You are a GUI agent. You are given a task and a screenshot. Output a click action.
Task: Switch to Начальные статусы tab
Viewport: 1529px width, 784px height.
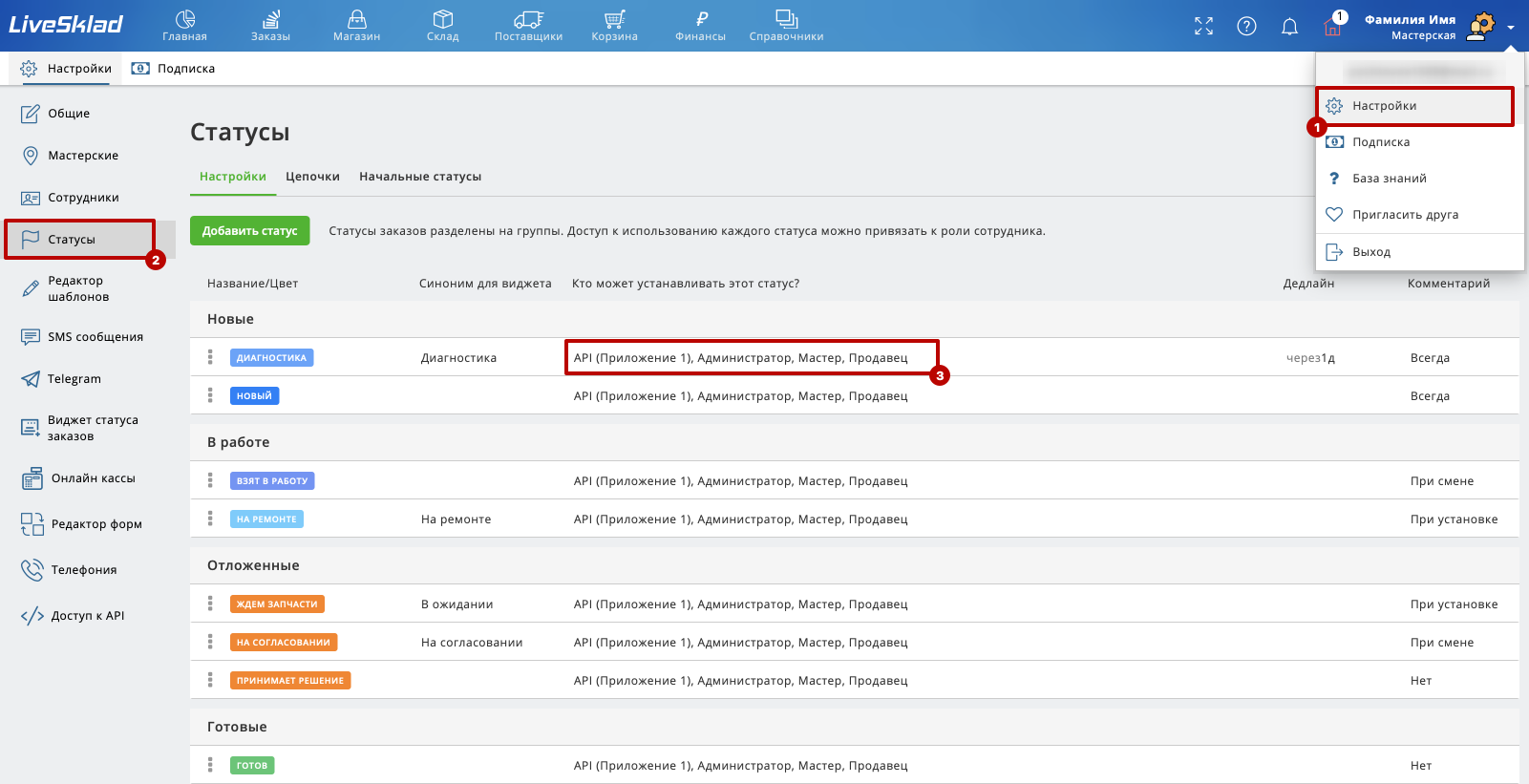point(420,177)
